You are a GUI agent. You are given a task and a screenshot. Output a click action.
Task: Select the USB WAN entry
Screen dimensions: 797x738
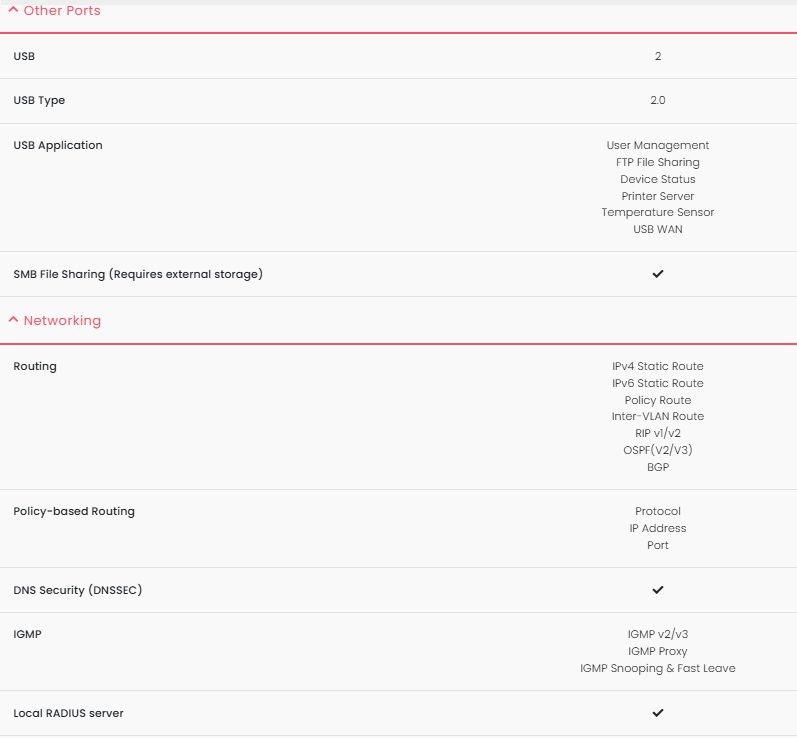tap(658, 229)
